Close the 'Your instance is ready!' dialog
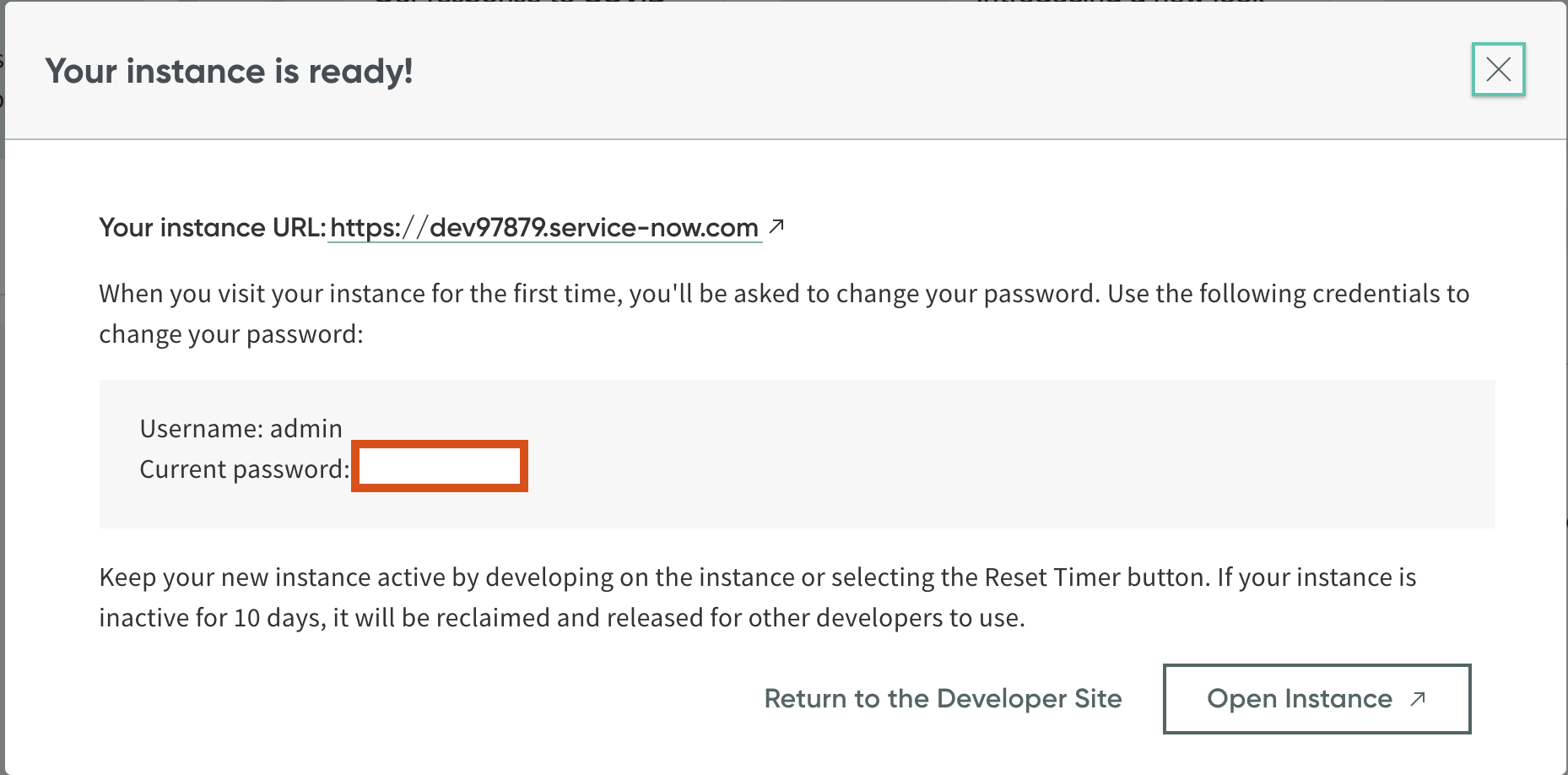The height and width of the screenshot is (775, 1568). pyautogui.click(x=1498, y=69)
